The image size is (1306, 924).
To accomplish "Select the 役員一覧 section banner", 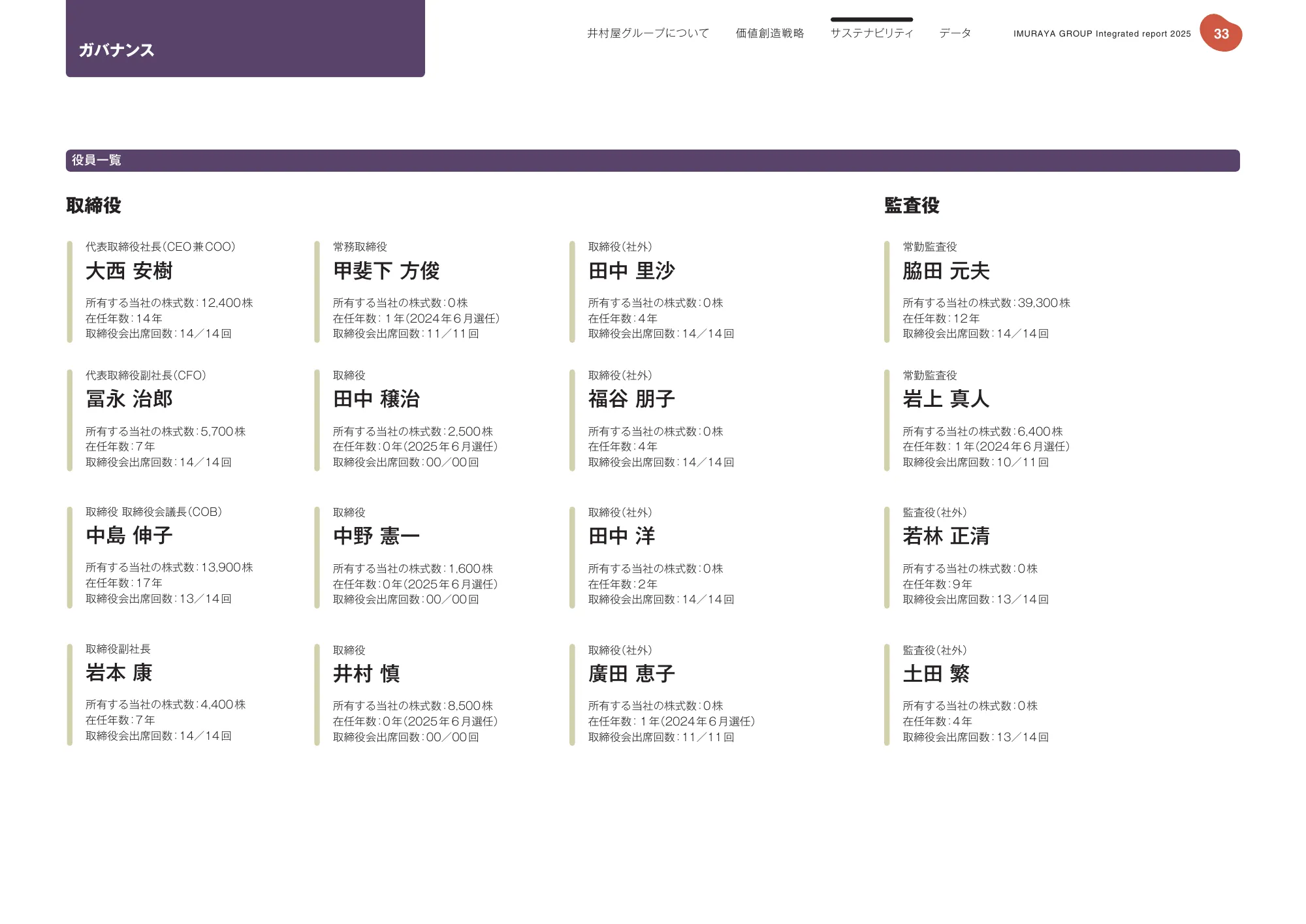I will [97, 161].
